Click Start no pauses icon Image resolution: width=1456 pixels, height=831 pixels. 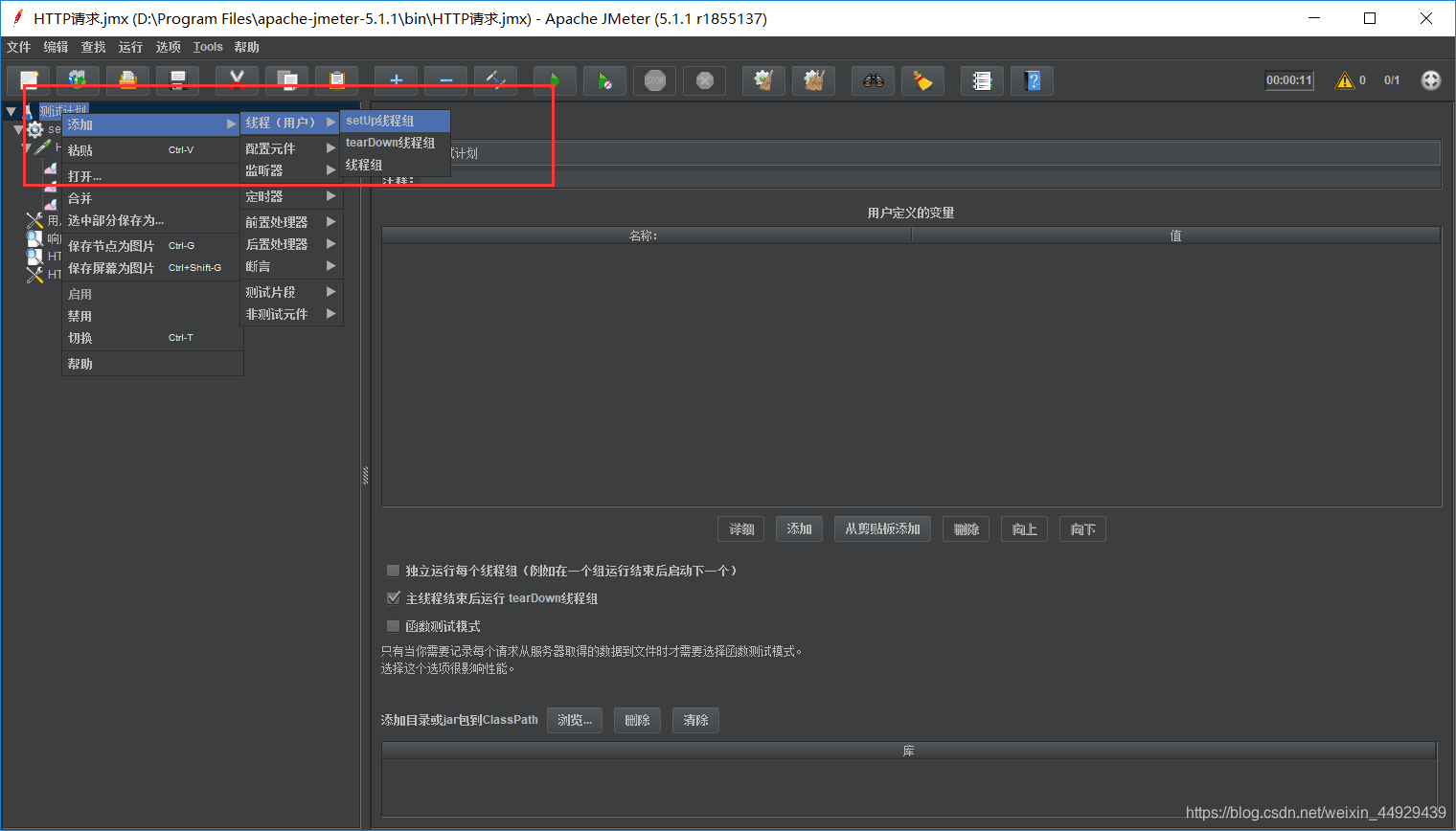point(604,80)
